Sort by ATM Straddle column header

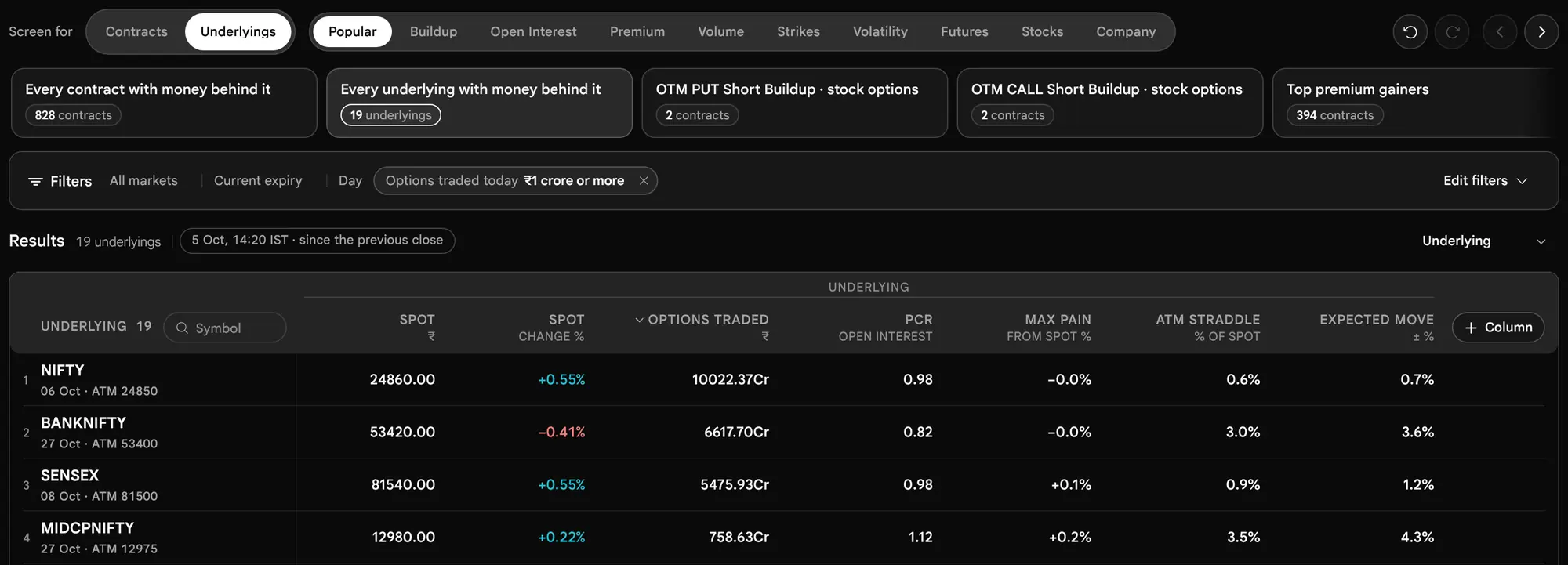click(x=1208, y=328)
